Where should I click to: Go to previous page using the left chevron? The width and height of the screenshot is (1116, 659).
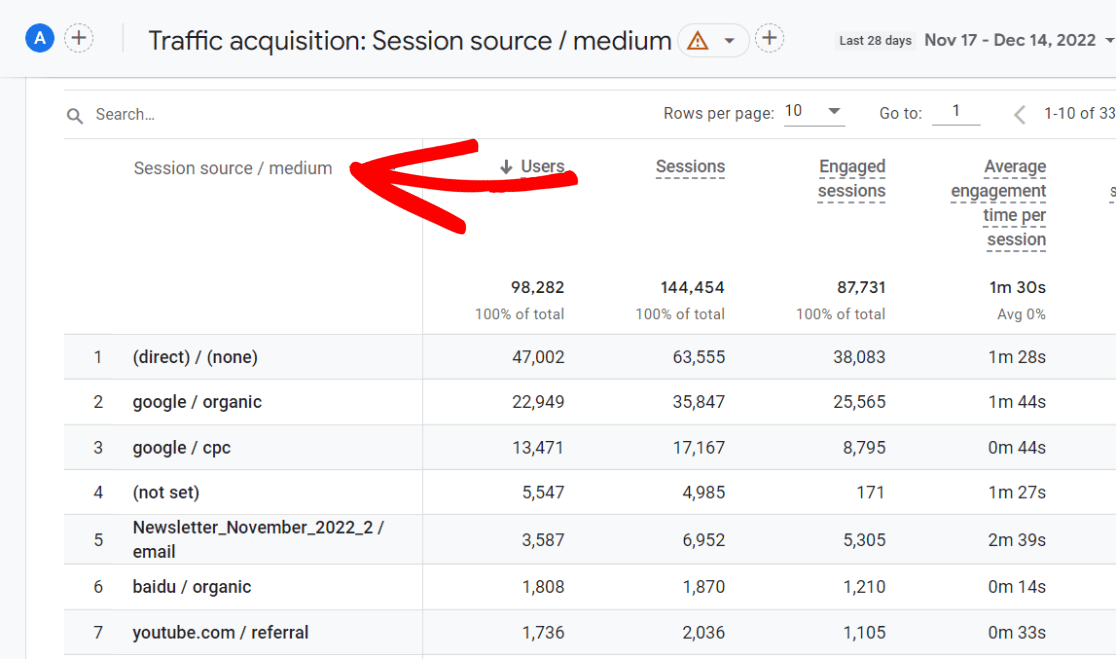click(x=1019, y=114)
